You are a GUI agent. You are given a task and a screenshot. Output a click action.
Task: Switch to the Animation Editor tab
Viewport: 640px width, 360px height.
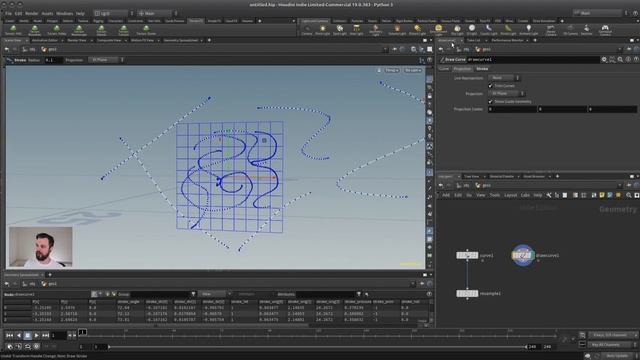[44, 40]
